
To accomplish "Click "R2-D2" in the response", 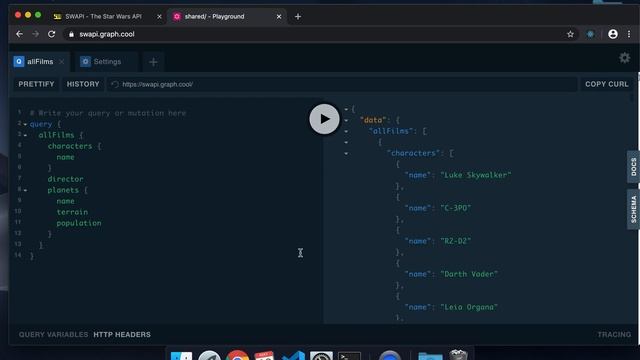I will [456, 241].
